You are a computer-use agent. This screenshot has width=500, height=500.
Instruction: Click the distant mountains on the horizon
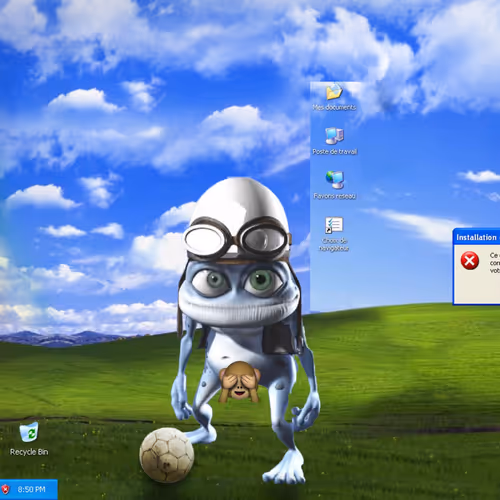tap(63, 337)
